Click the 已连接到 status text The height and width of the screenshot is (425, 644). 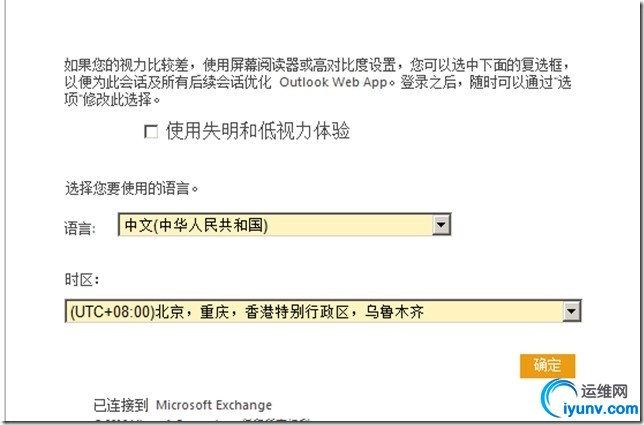pyautogui.click(x=120, y=405)
